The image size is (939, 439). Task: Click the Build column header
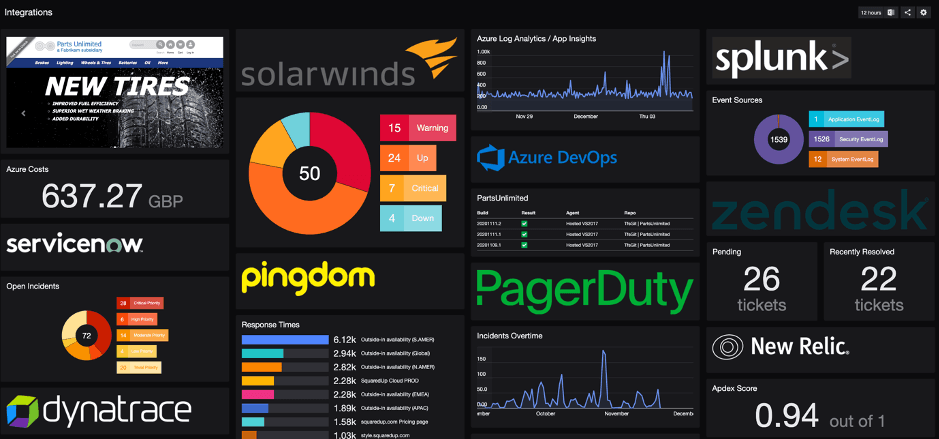481,213
